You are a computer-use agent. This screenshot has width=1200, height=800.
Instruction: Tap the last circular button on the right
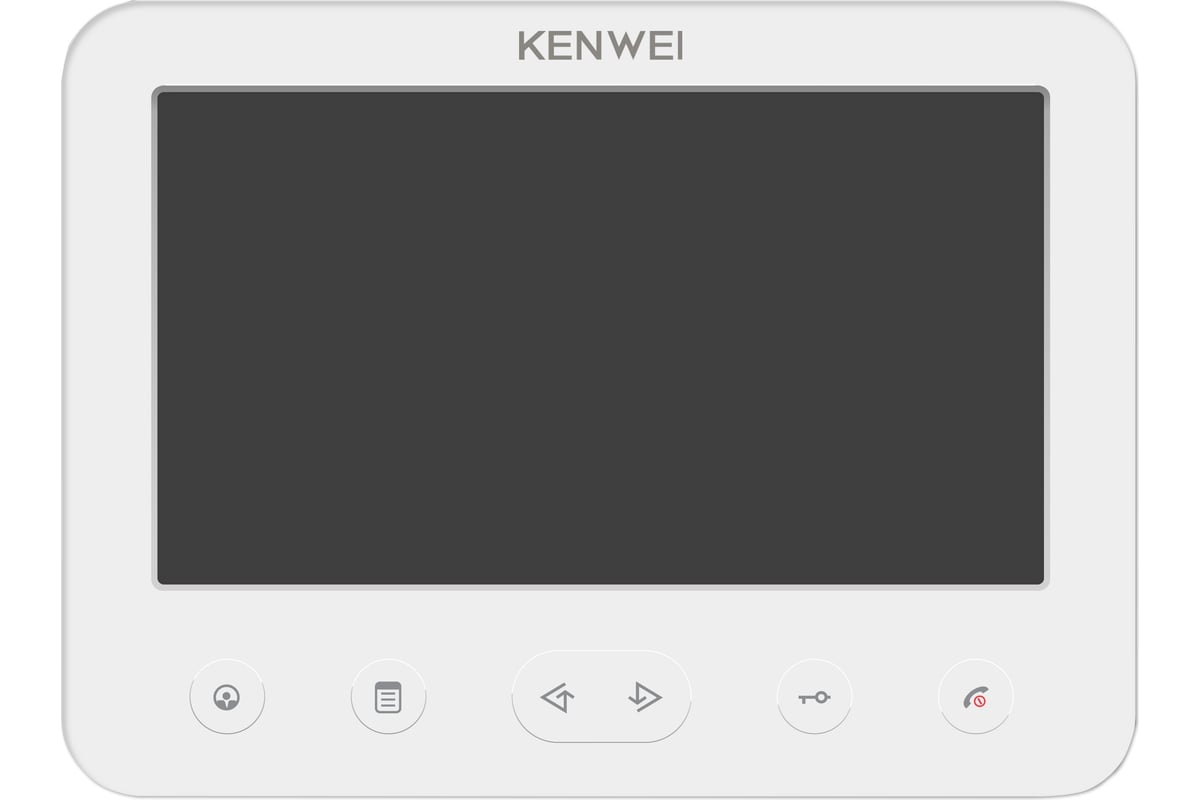pos(975,696)
